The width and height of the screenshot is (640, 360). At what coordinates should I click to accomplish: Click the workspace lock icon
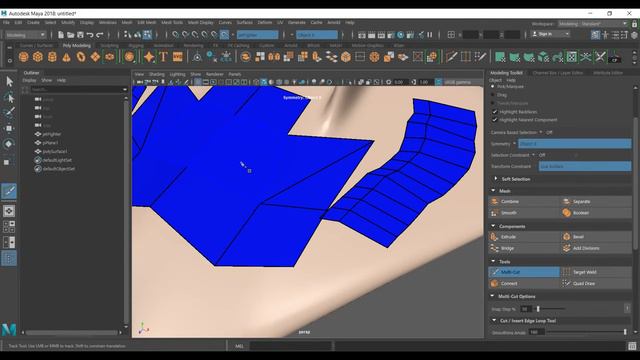634,24
